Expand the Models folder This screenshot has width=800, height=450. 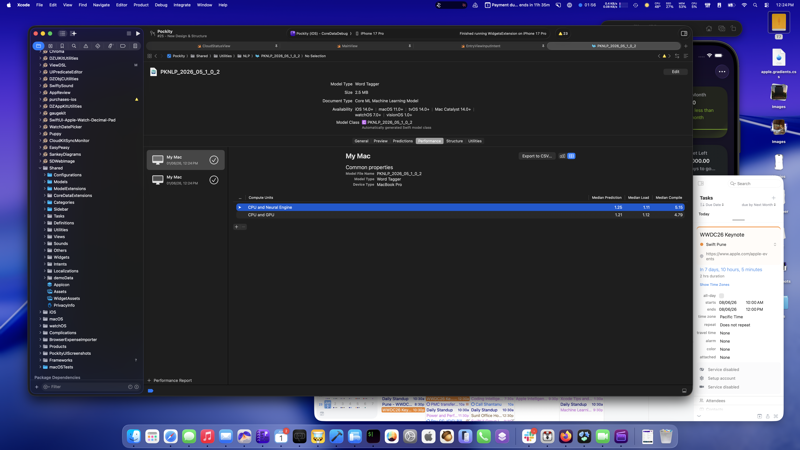(44, 182)
